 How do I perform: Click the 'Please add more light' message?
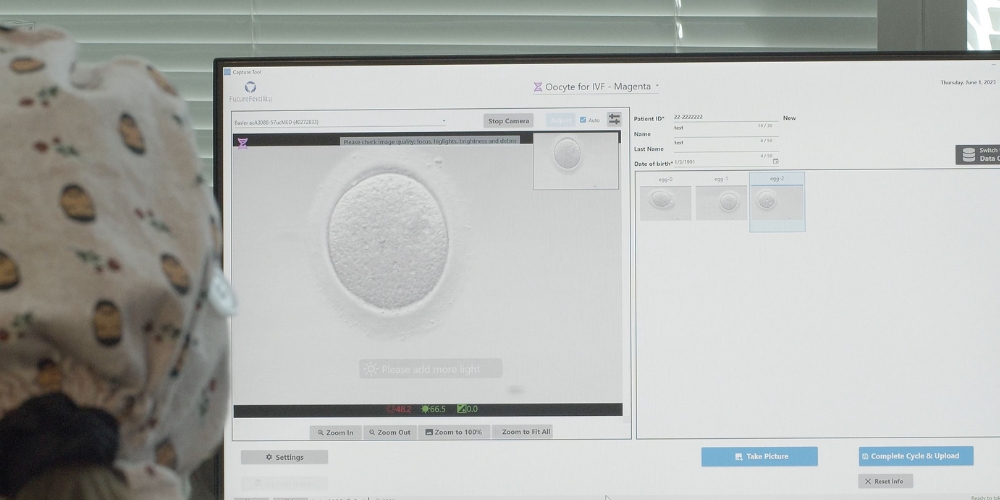pyautogui.click(x=430, y=369)
